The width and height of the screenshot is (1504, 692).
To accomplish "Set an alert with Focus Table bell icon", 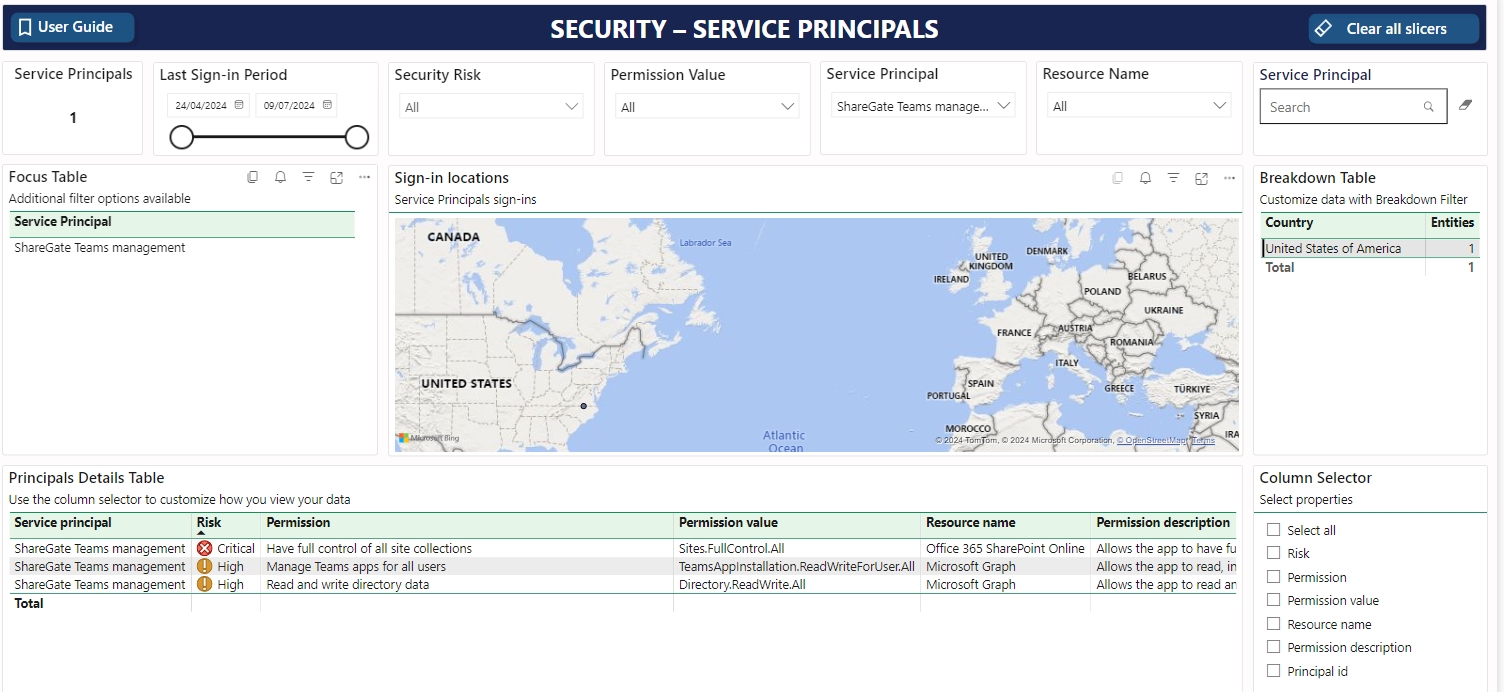I will [x=281, y=177].
